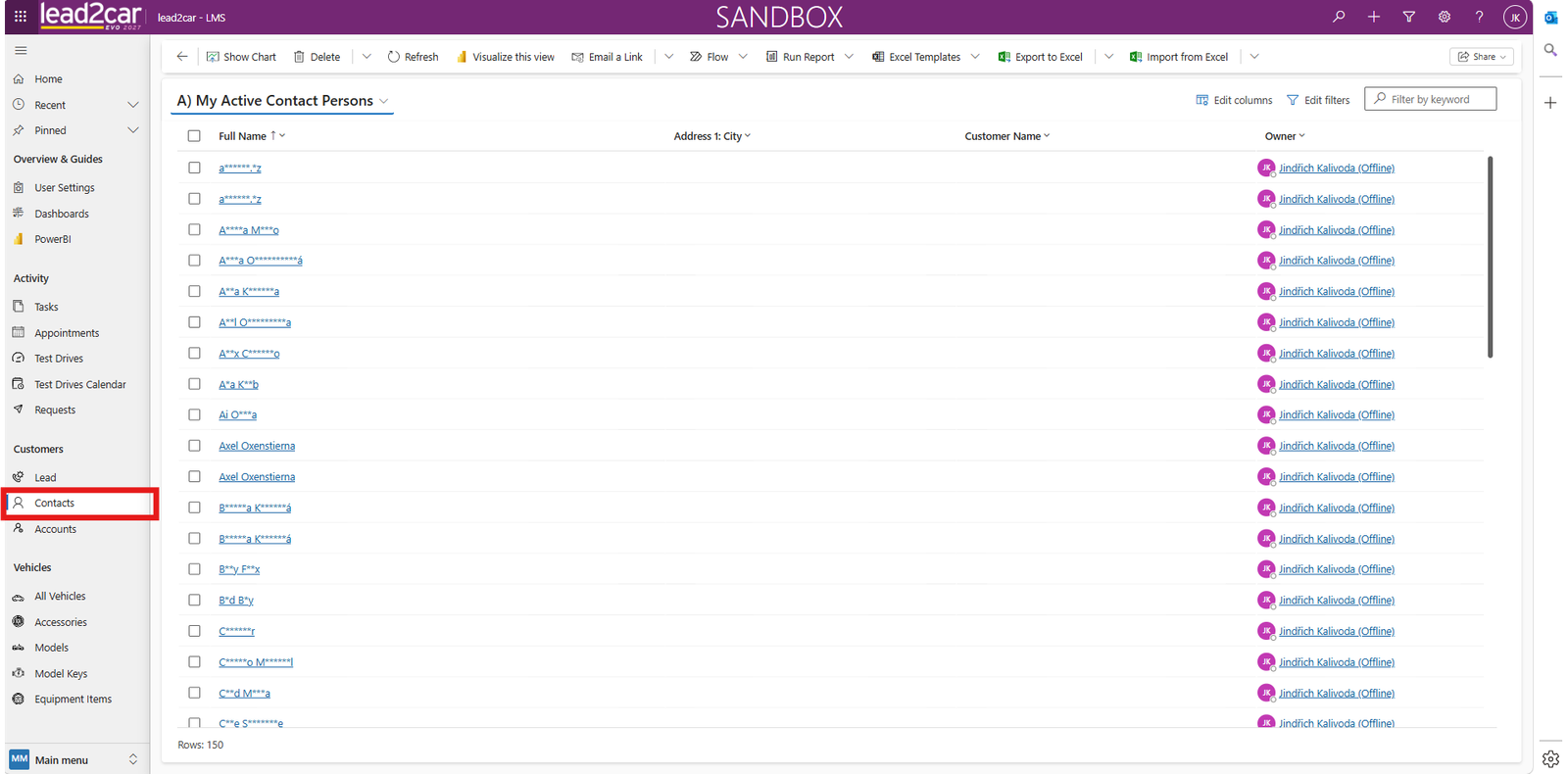Refresh the contact list
The height and width of the screenshot is (774, 1568).
(413, 57)
